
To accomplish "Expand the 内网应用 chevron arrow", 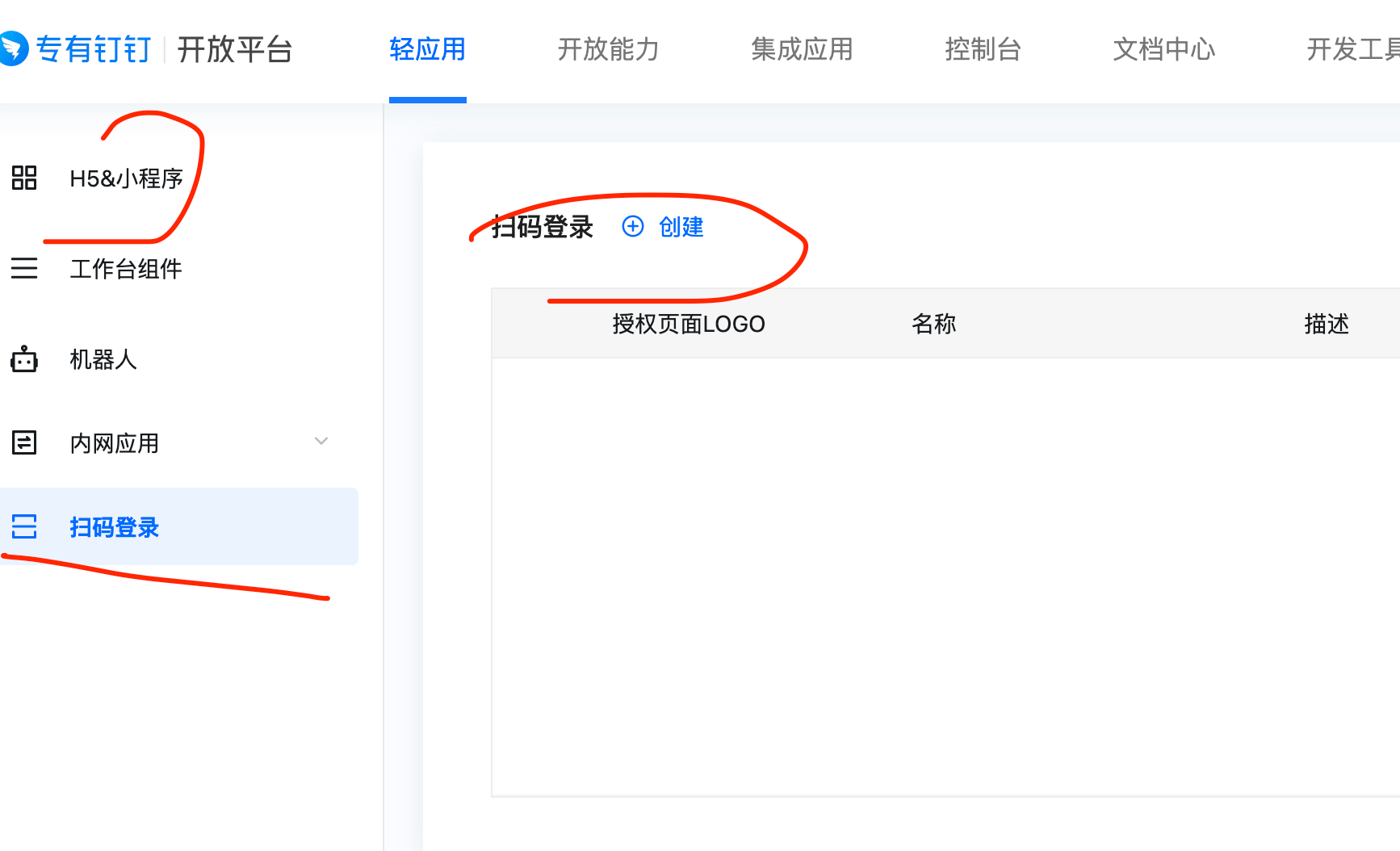I will [x=321, y=441].
